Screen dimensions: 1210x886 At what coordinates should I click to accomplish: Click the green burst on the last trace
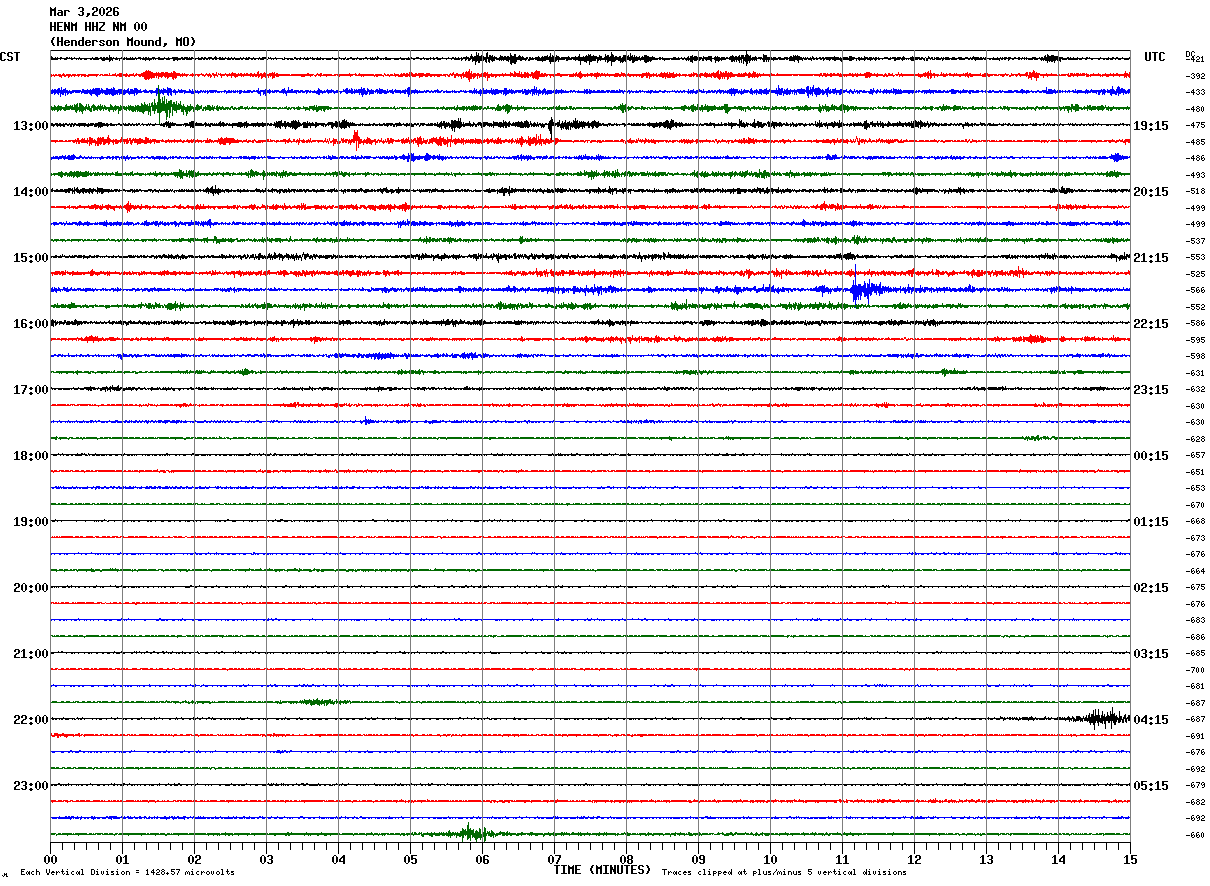click(470, 832)
